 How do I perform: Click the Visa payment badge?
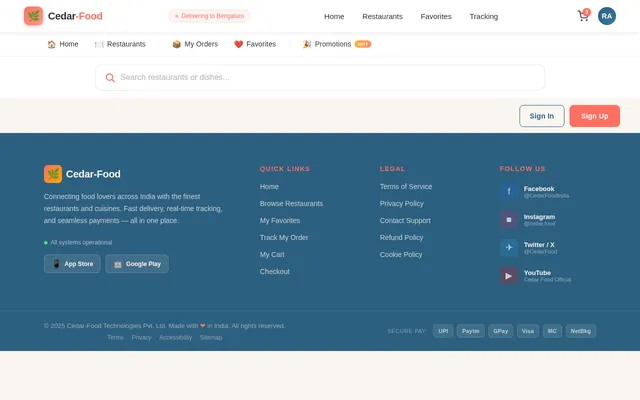click(x=528, y=331)
